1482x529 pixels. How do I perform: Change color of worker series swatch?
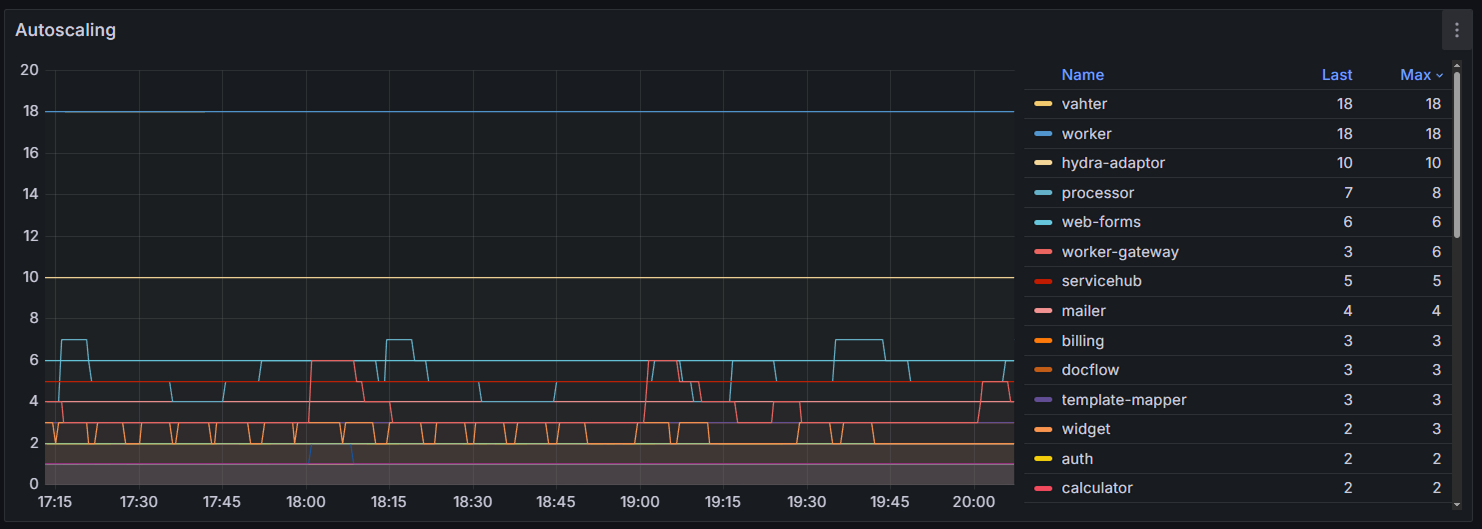pyautogui.click(x=1043, y=134)
